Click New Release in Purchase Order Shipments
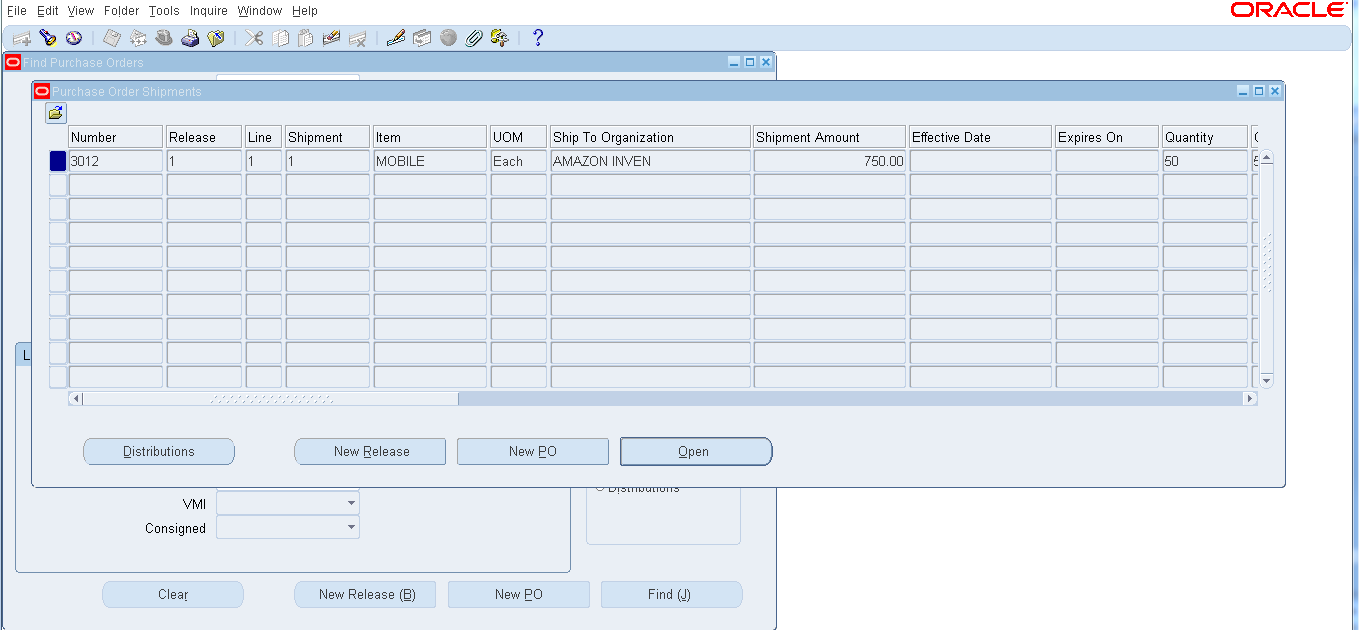Viewport: 1359px width, 630px height. [x=370, y=452]
